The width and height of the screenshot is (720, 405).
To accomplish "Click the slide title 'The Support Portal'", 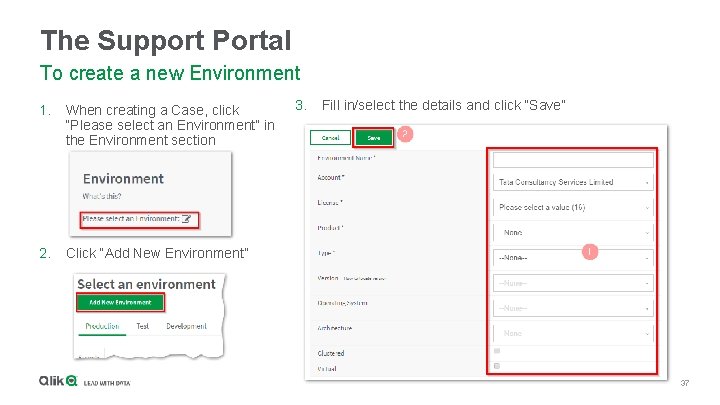I will tap(166, 40).
